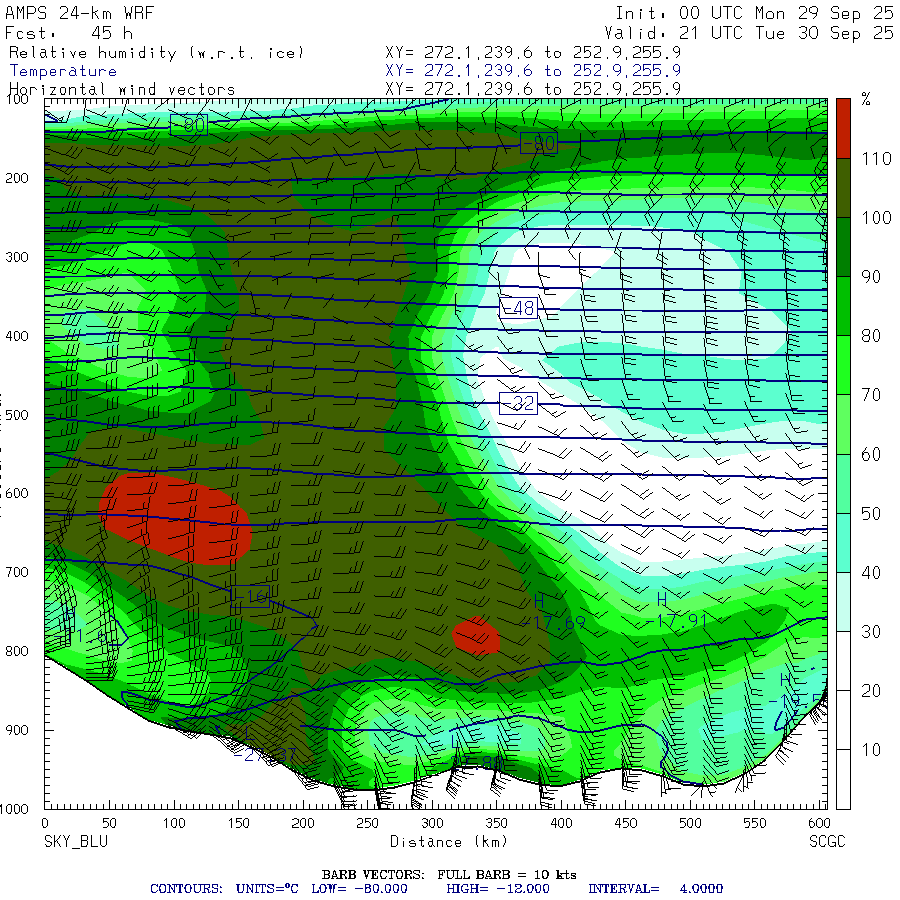Click the '90' legend value

(871, 277)
